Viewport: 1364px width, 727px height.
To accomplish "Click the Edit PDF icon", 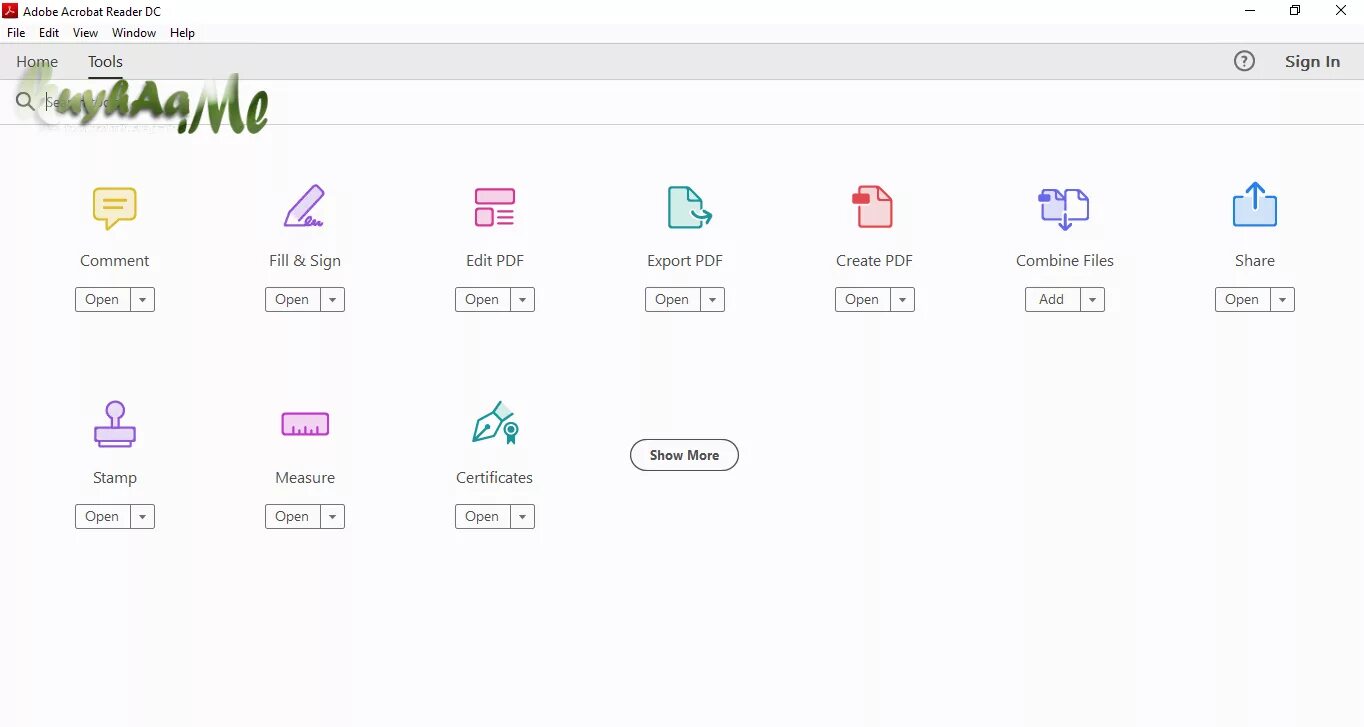I will 494,207.
